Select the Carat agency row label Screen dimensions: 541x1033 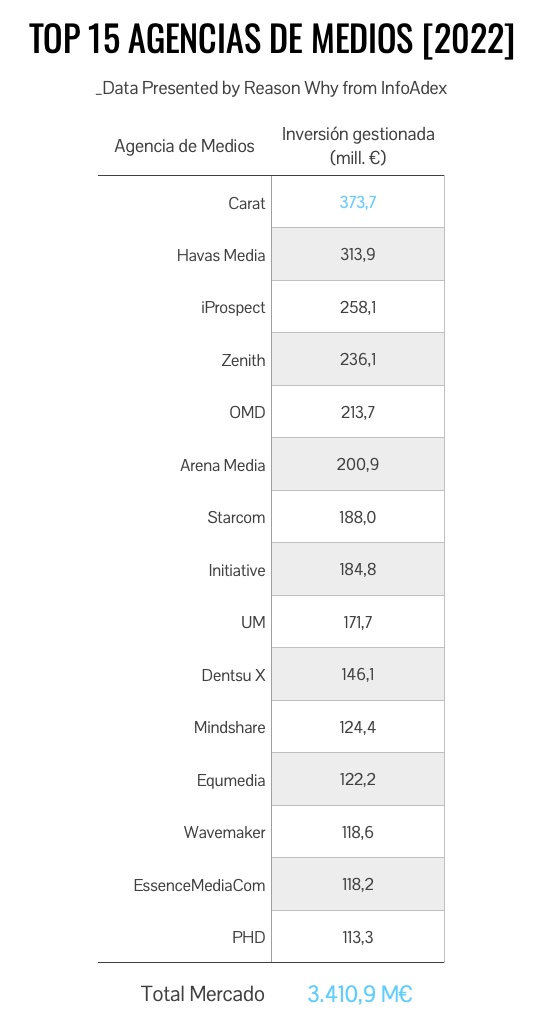click(x=247, y=203)
